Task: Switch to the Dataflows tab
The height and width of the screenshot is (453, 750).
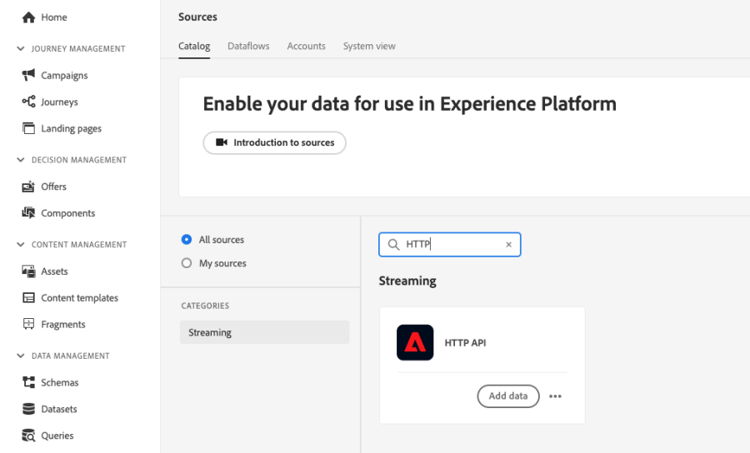Action: click(x=248, y=46)
